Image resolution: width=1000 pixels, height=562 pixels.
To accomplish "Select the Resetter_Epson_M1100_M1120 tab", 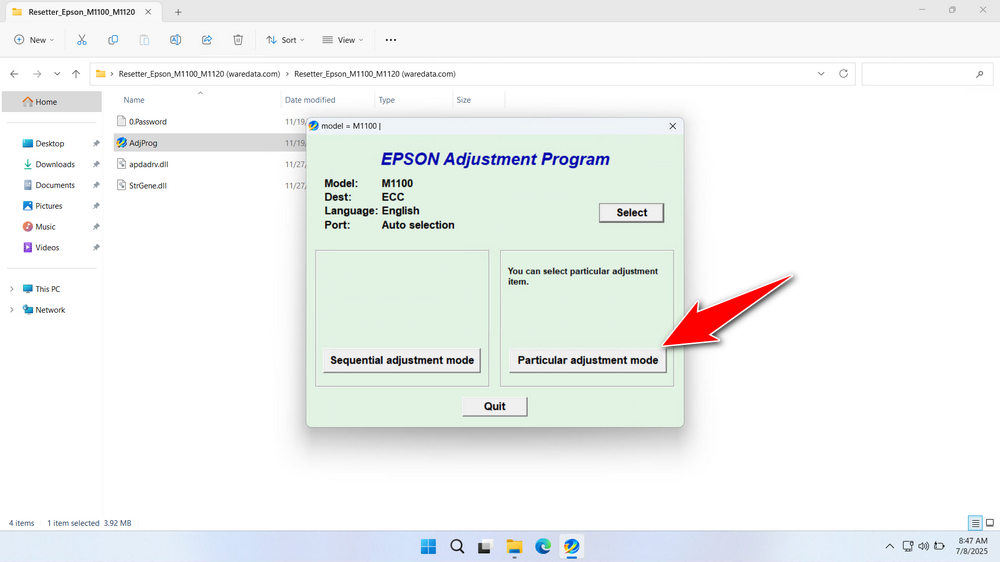I will point(82,12).
